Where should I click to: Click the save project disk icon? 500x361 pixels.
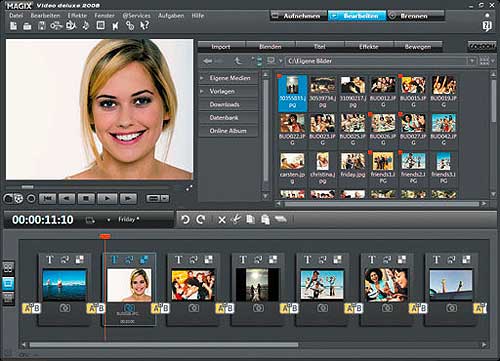click(x=42, y=26)
